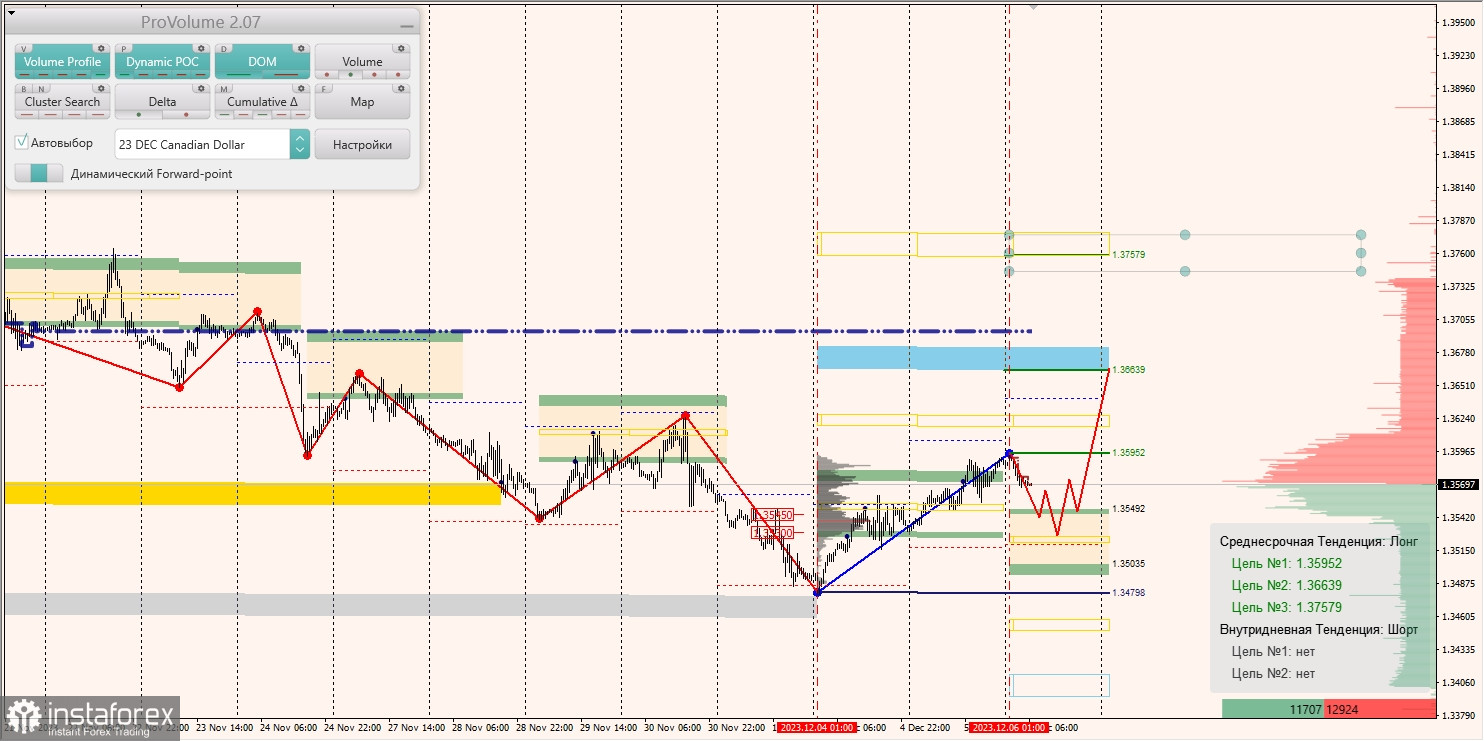Screen dimensions: 1484x741
Task: Click the D hotkey tag on DOM
Action: coord(224,49)
